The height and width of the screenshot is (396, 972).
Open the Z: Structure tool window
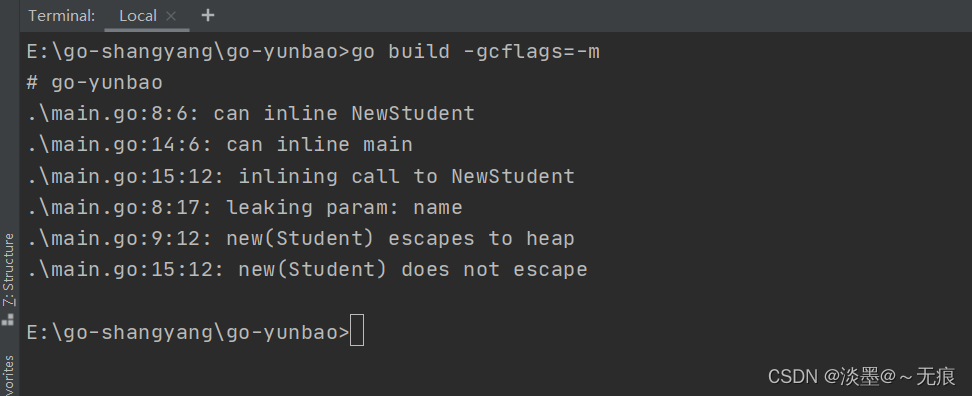9,270
